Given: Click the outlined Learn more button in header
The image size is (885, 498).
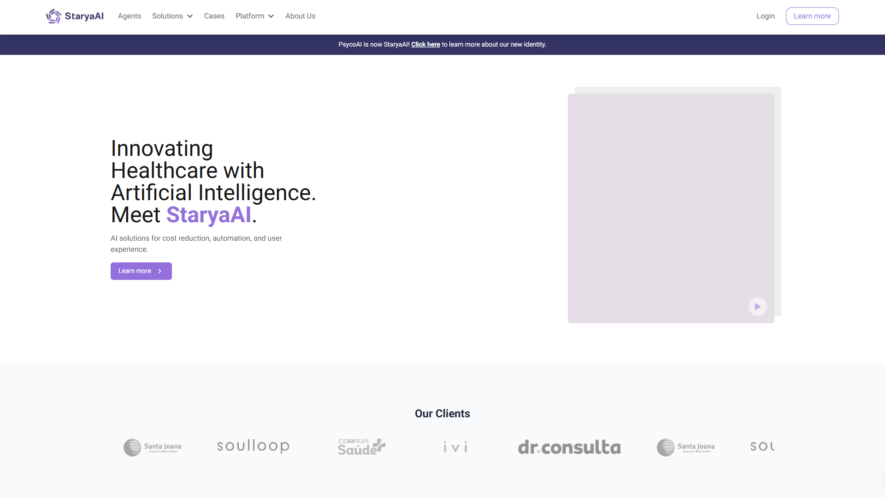Looking at the screenshot, I should point(812,16).
